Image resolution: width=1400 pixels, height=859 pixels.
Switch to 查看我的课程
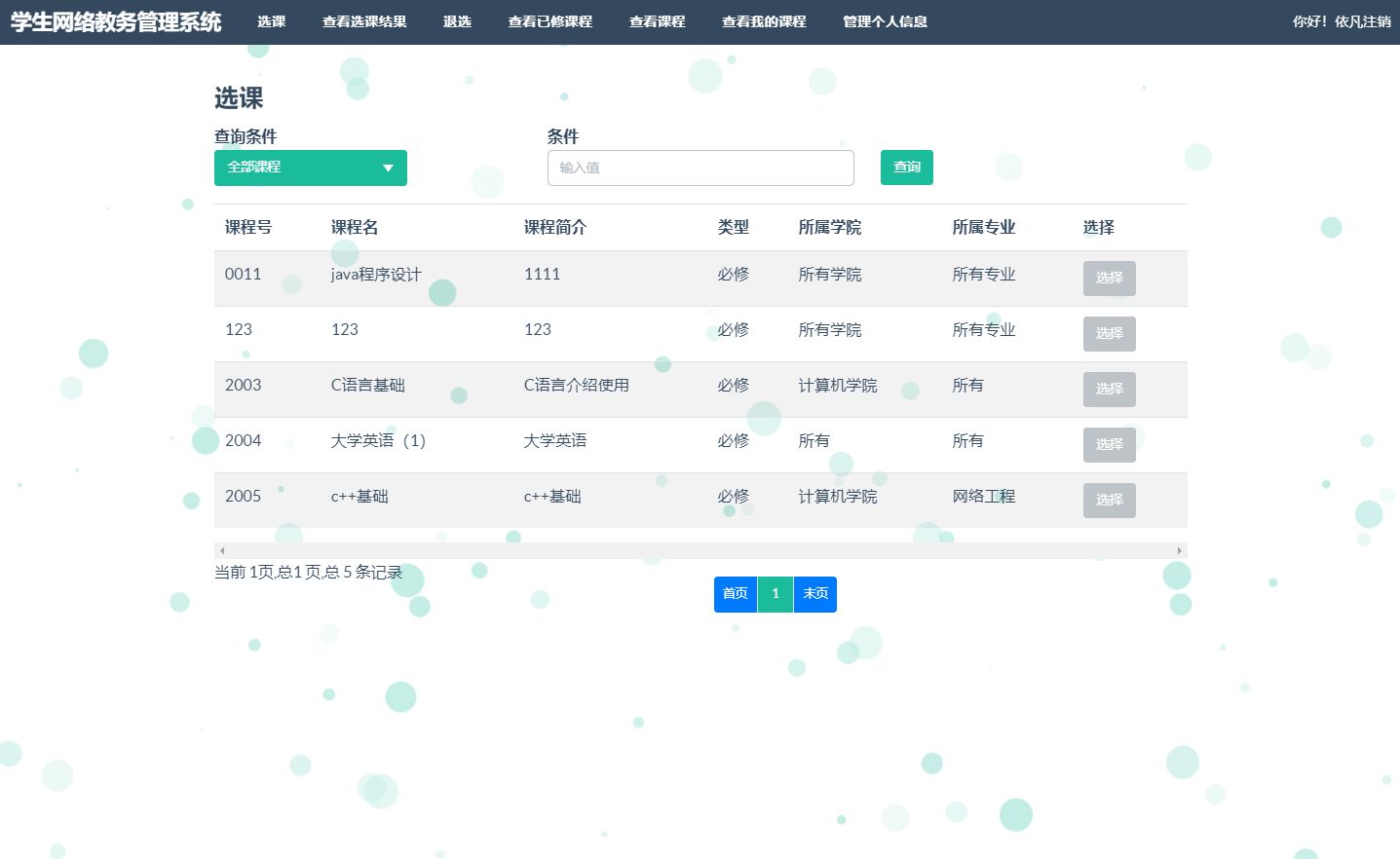coord(764,20)
